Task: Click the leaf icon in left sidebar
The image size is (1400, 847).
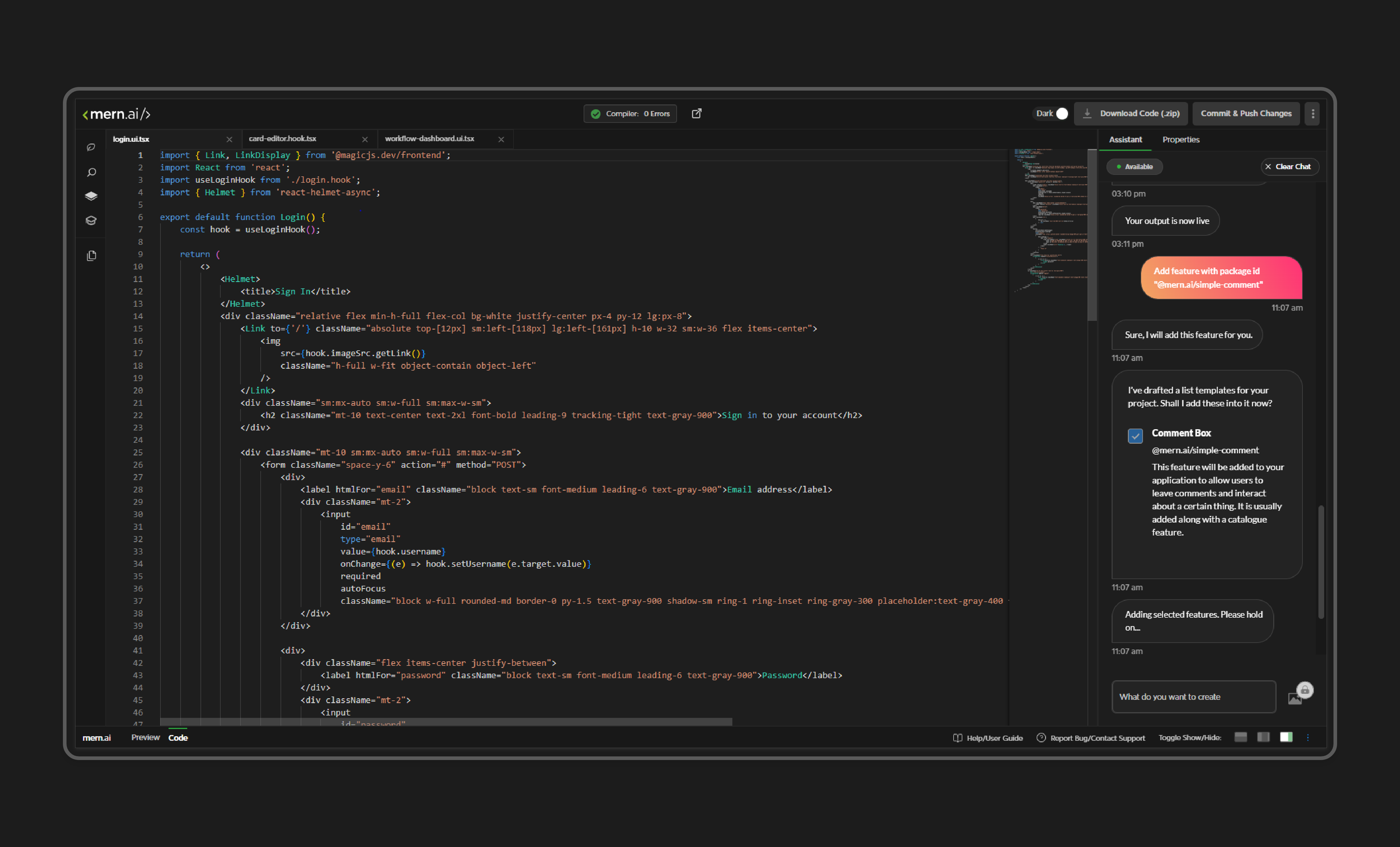Action: (91, 147)
